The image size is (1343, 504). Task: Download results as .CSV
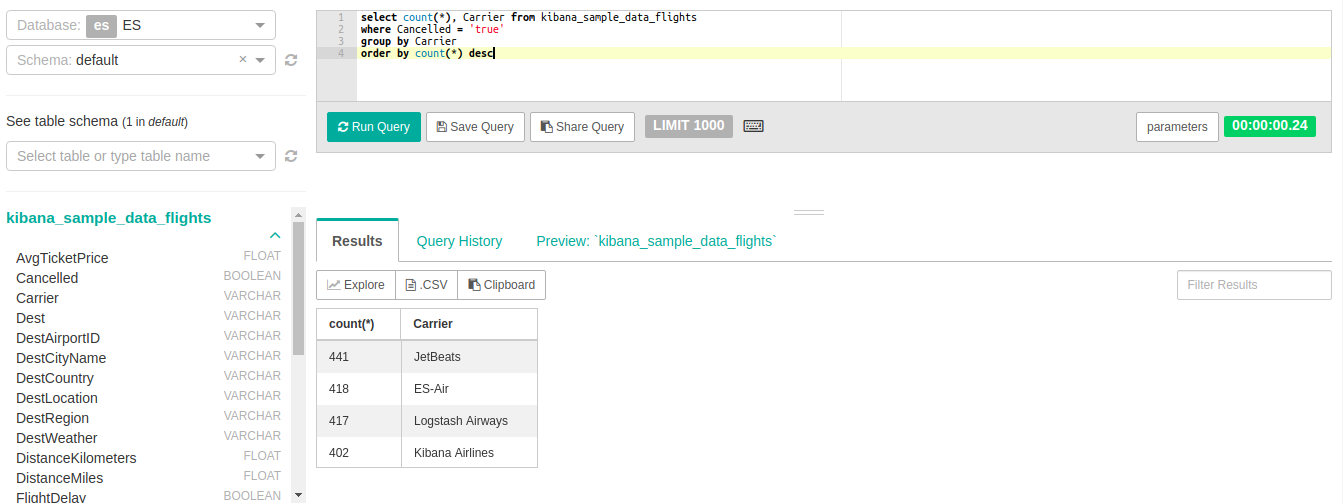click(x=426, y=285)
